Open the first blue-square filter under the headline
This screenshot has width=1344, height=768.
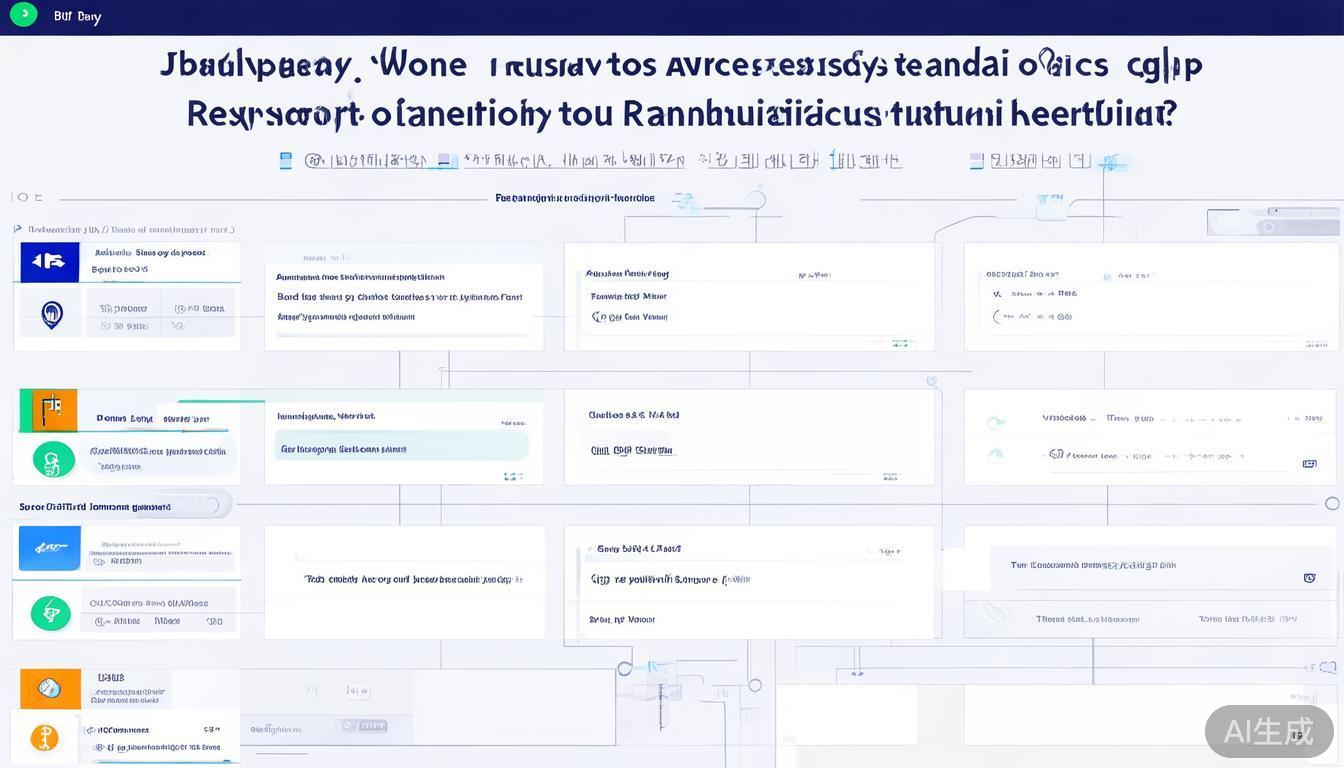pos(286,159)
